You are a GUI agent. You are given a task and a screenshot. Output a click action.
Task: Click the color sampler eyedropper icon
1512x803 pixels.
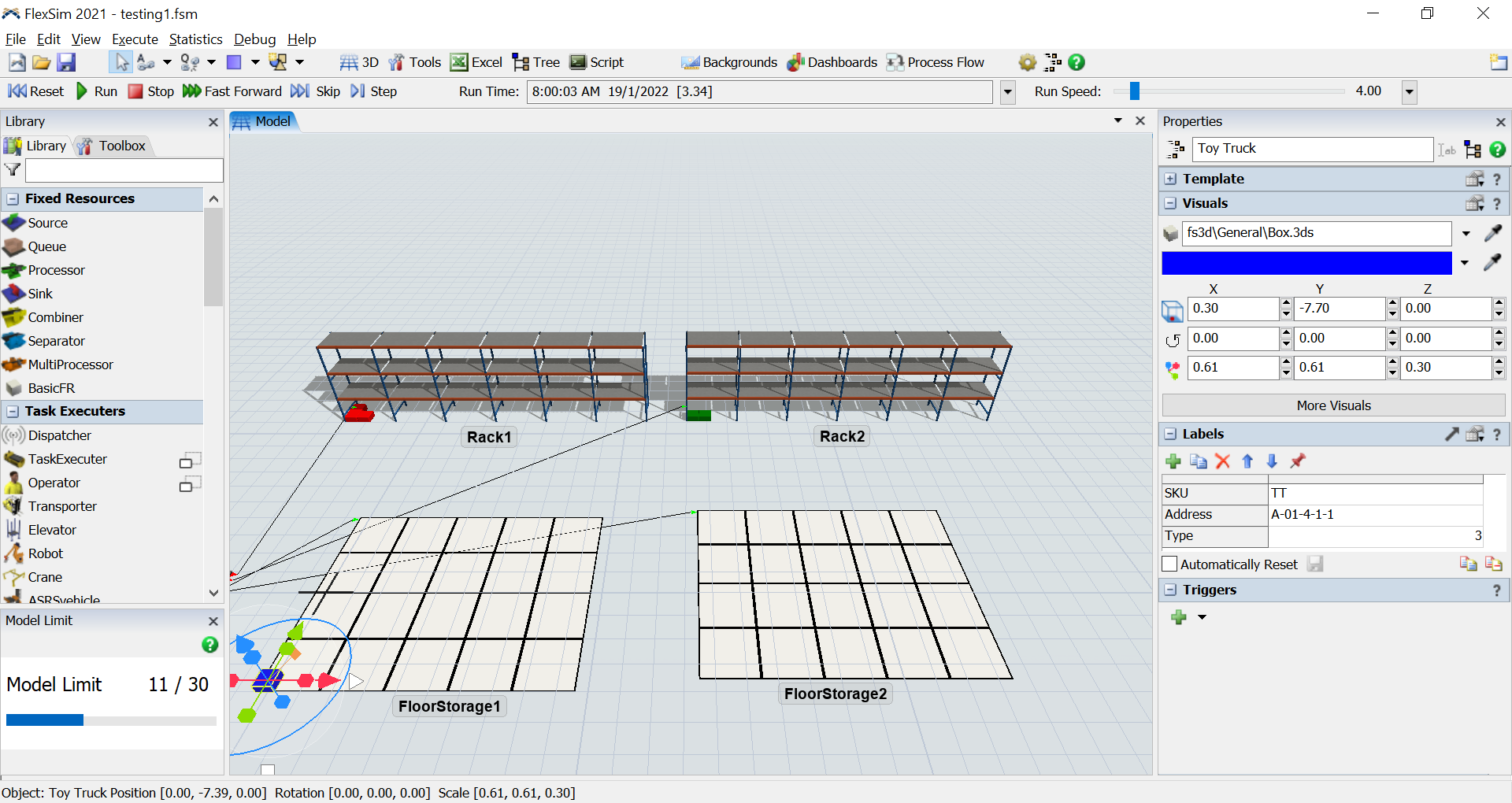pos(1492,262)
